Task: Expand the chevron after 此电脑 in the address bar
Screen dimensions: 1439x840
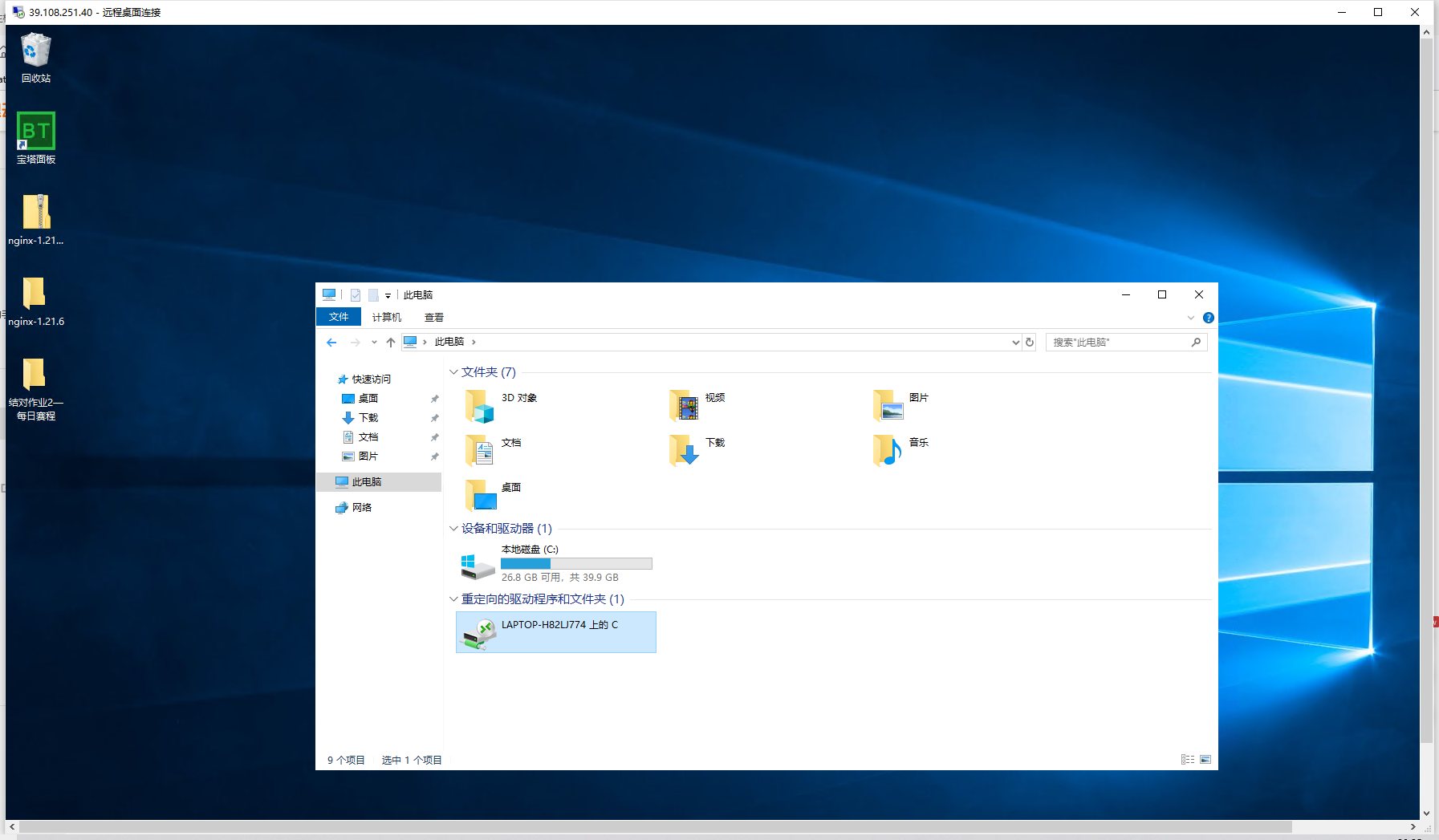Action: click(474, 342)
